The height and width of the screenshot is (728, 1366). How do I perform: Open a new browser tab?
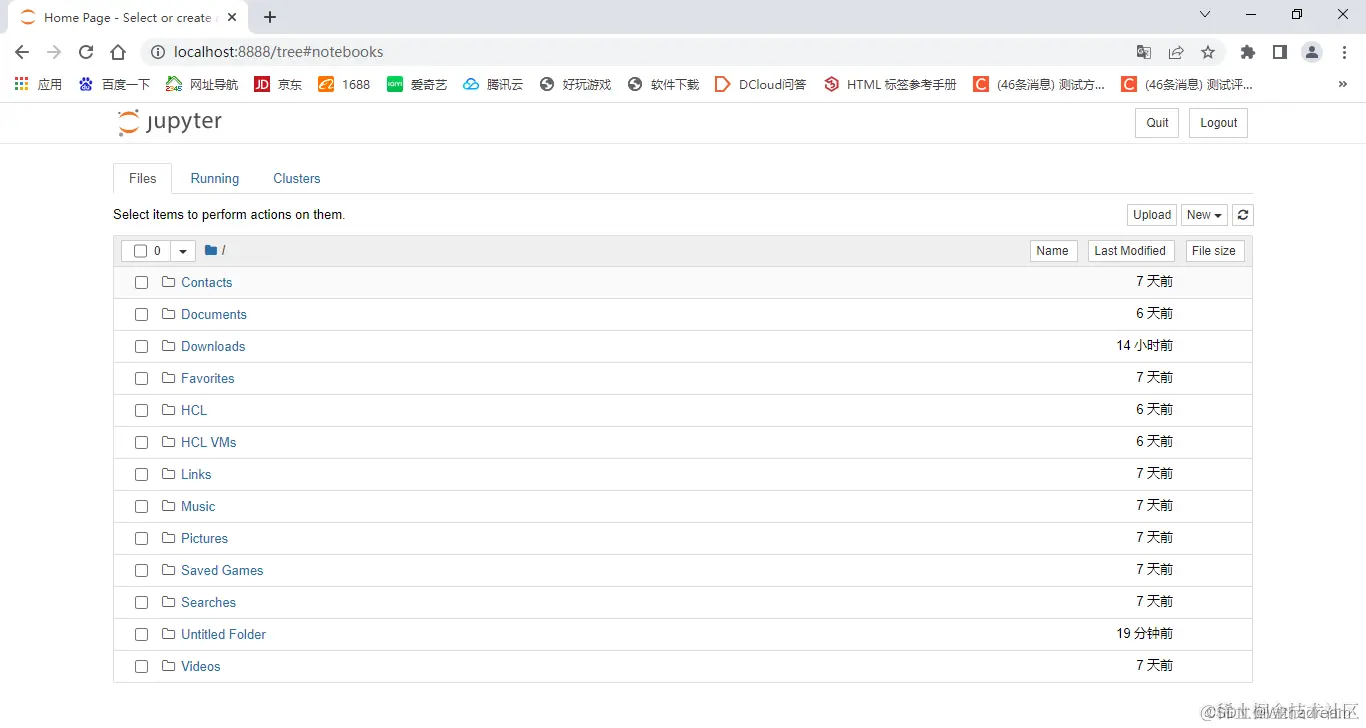pyautogui.click(x=270, y=17)
